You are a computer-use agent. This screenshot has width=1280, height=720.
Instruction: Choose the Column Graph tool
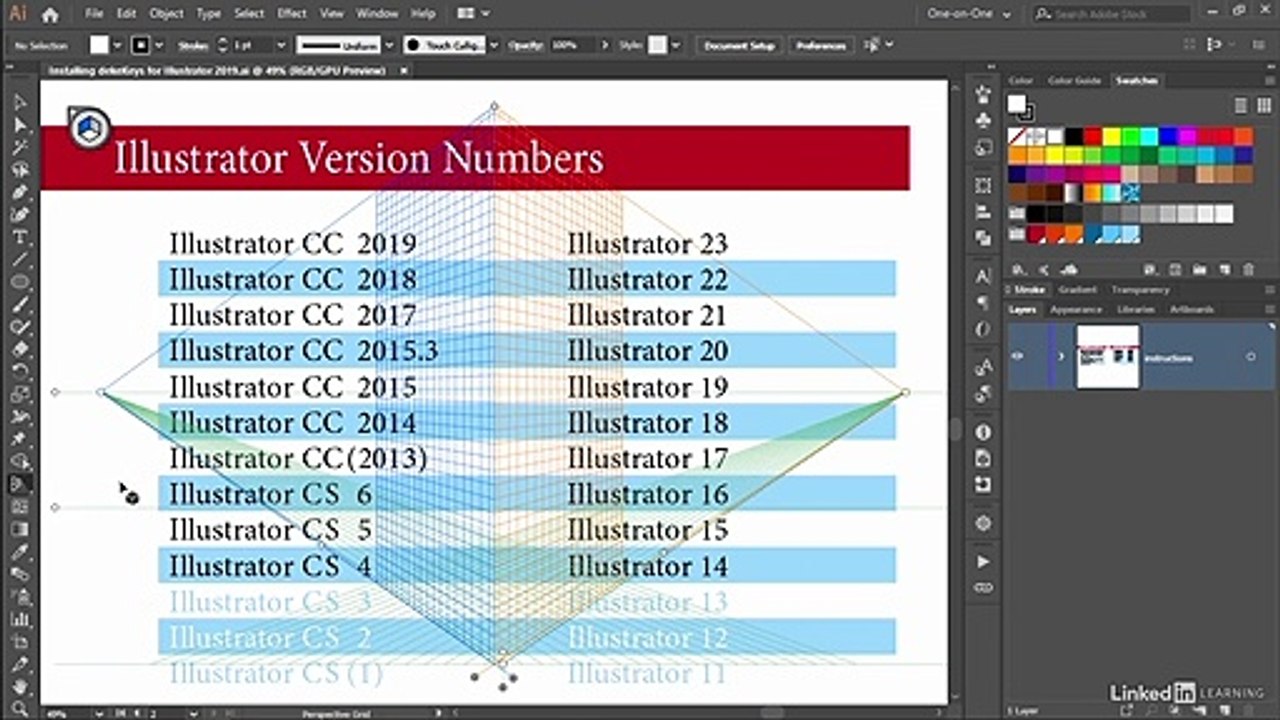pos(19,619)
